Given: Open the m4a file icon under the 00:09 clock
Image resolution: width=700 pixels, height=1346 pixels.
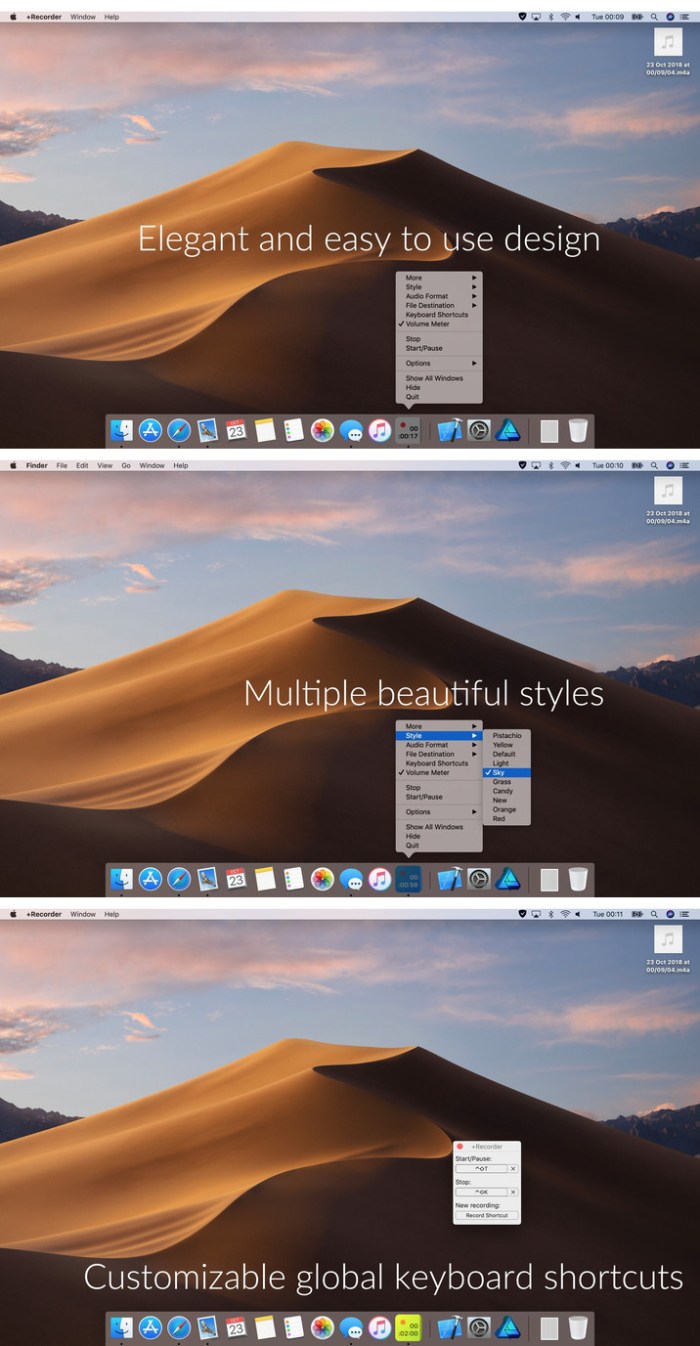Looking at the screenshot, I should point(668,42).
